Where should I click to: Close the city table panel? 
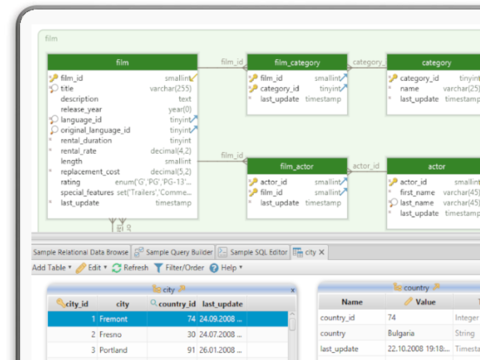293,290
